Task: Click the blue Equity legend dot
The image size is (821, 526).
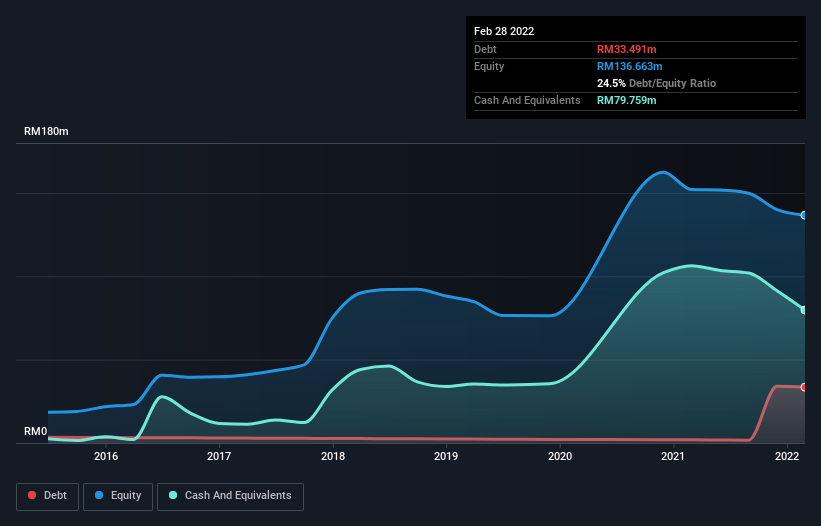Action: 99,495
